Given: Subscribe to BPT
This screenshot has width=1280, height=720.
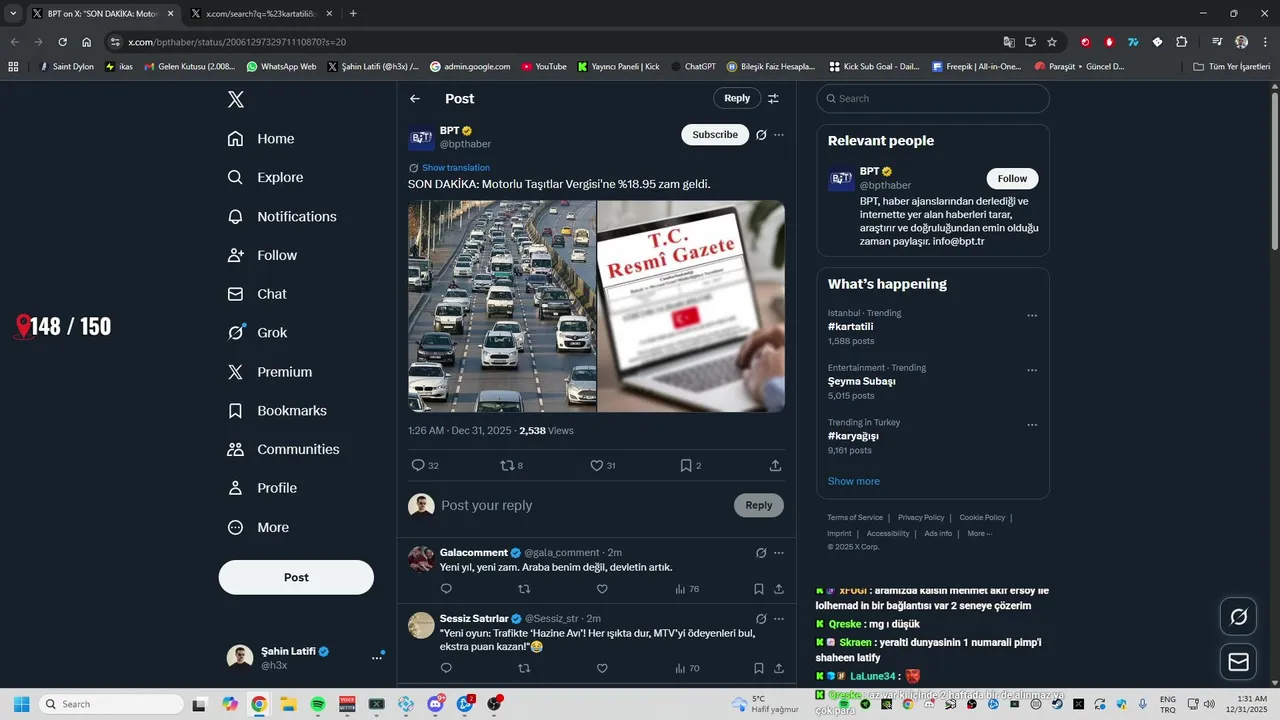Looking at the screenshot, I should pos(715,134).
